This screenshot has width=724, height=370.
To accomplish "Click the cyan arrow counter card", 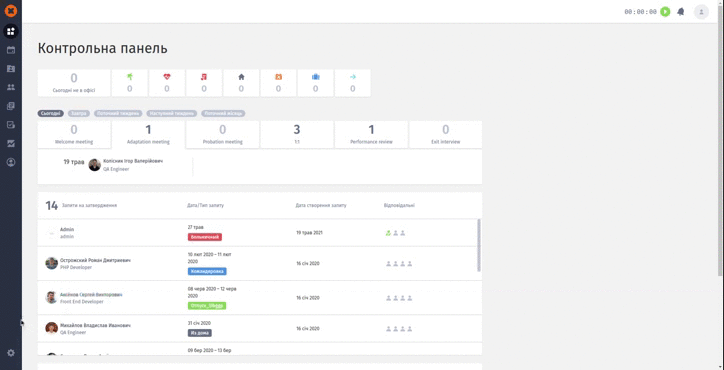I will point(353,83).
